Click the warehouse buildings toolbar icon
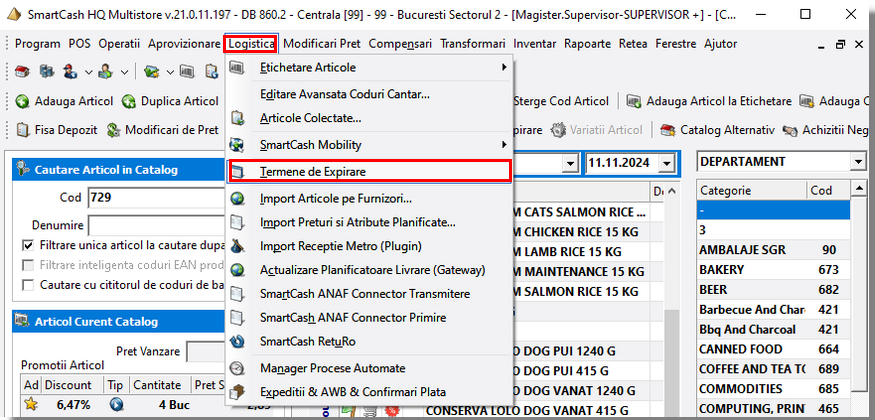875x420 pixels. click(47, 71)
